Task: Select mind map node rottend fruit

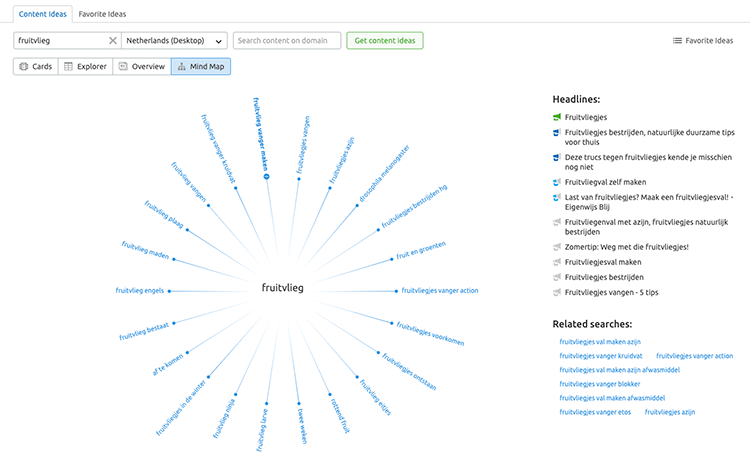Action: click(340, 416)
